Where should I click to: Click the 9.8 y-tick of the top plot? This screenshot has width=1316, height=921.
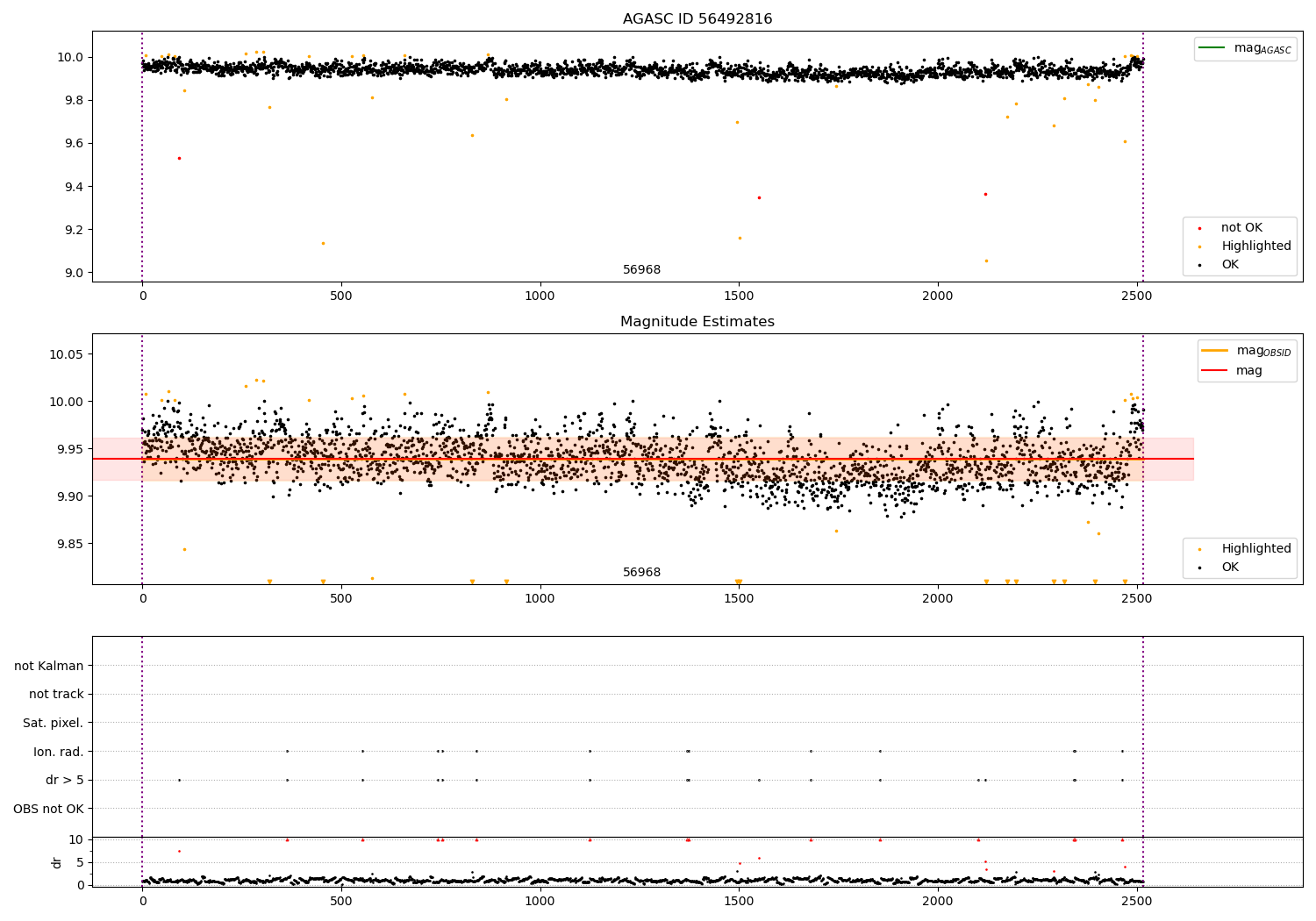click(73, 100)
